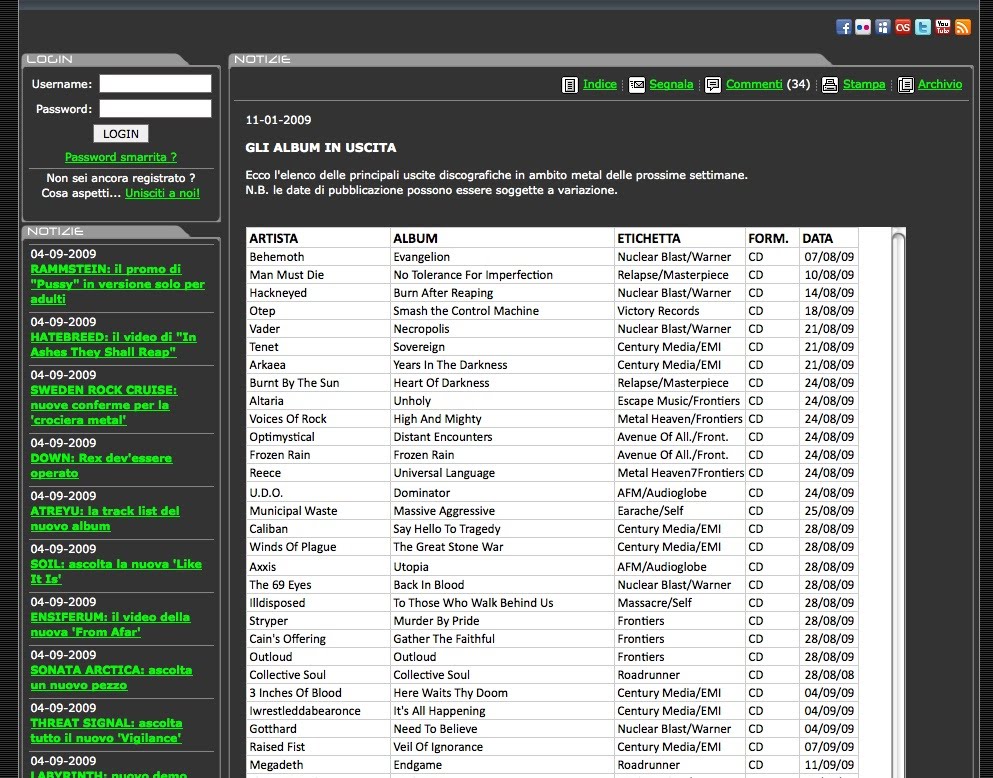Open the Commenti link

[754, 84]
